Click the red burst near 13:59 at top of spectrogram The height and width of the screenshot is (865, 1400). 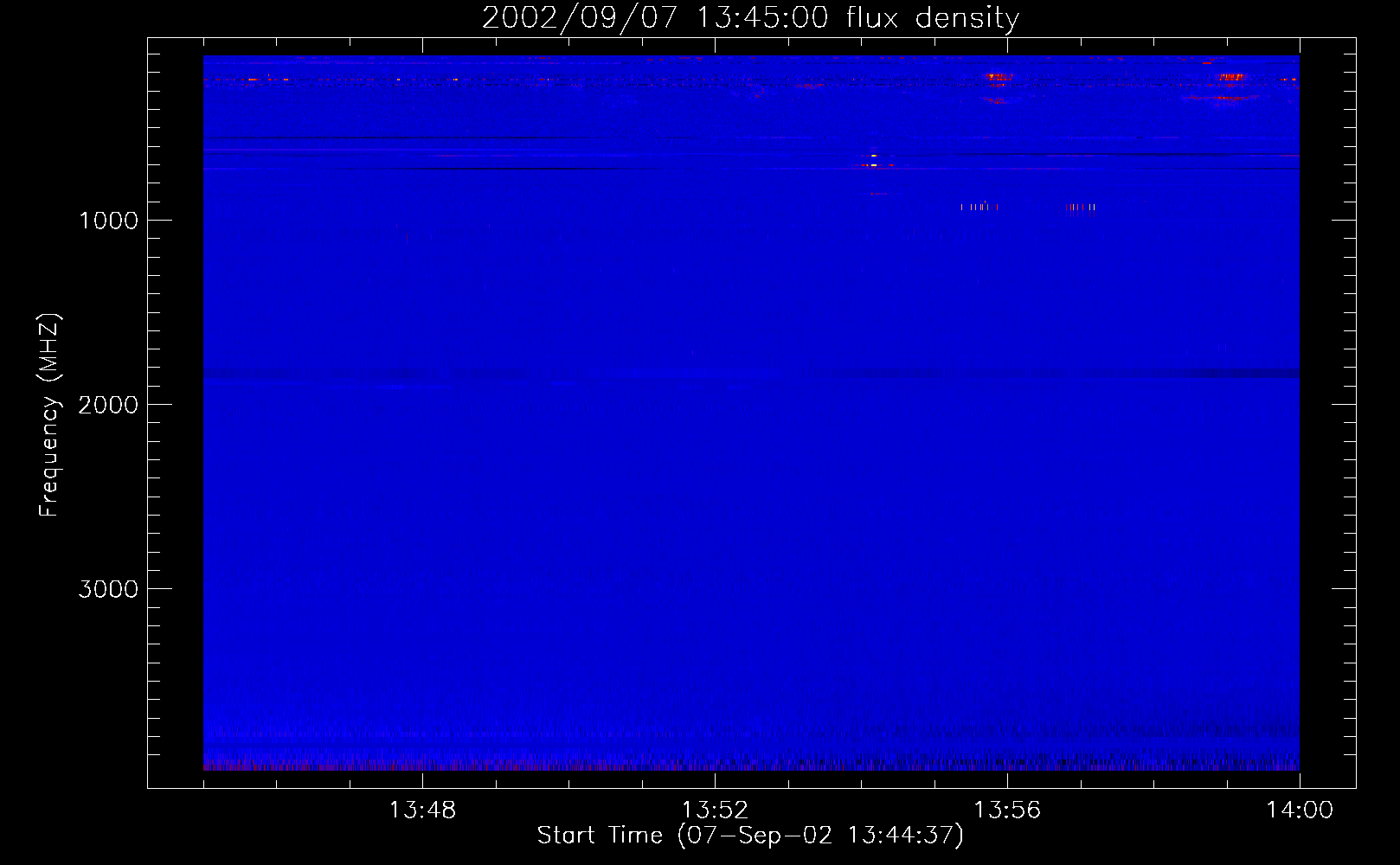tap(1230, 77)
